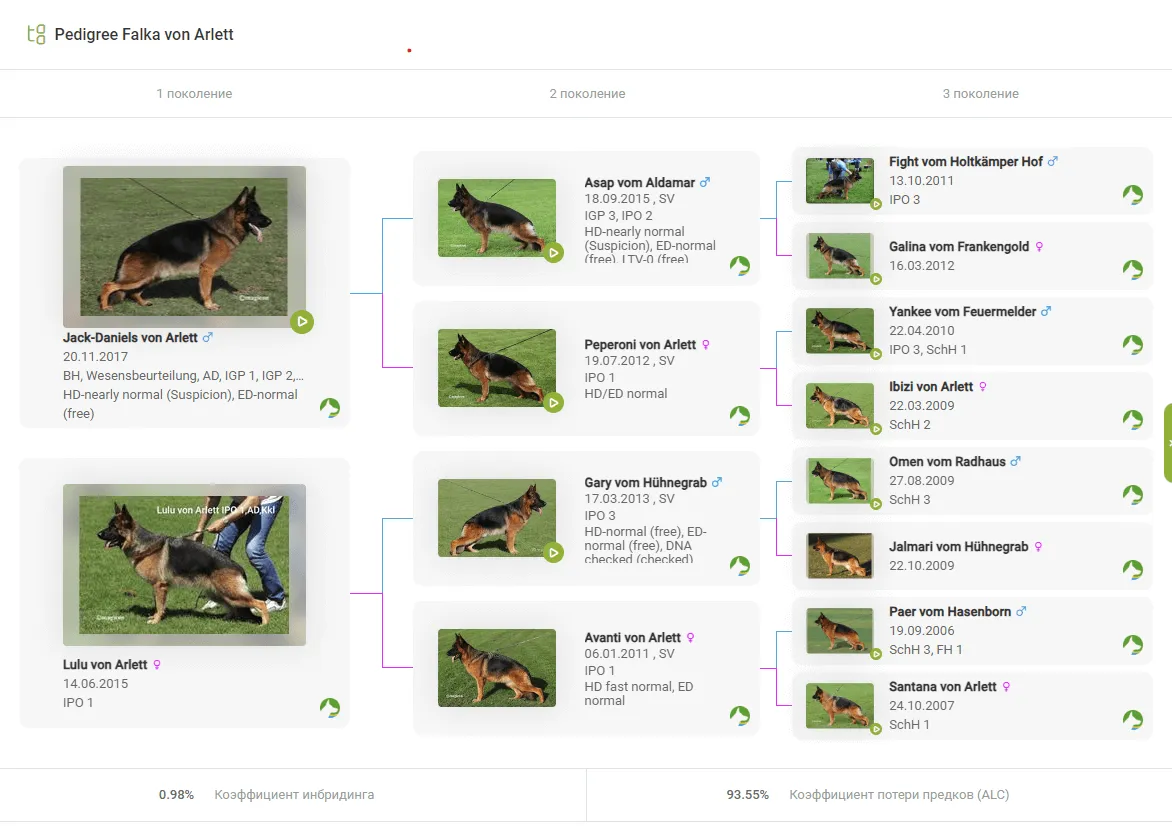1172x826 pixels.
Task: Select the '3 поколение' column header
Action: [x=980, y=94]
